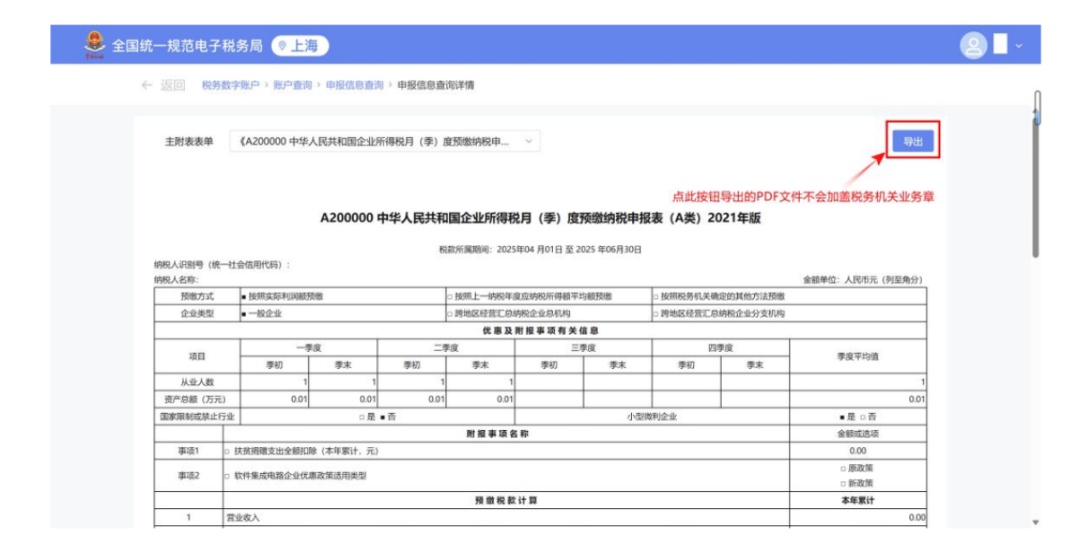Click the tax bureau emblem logo
1080x552 pixels.
[93, 45]
